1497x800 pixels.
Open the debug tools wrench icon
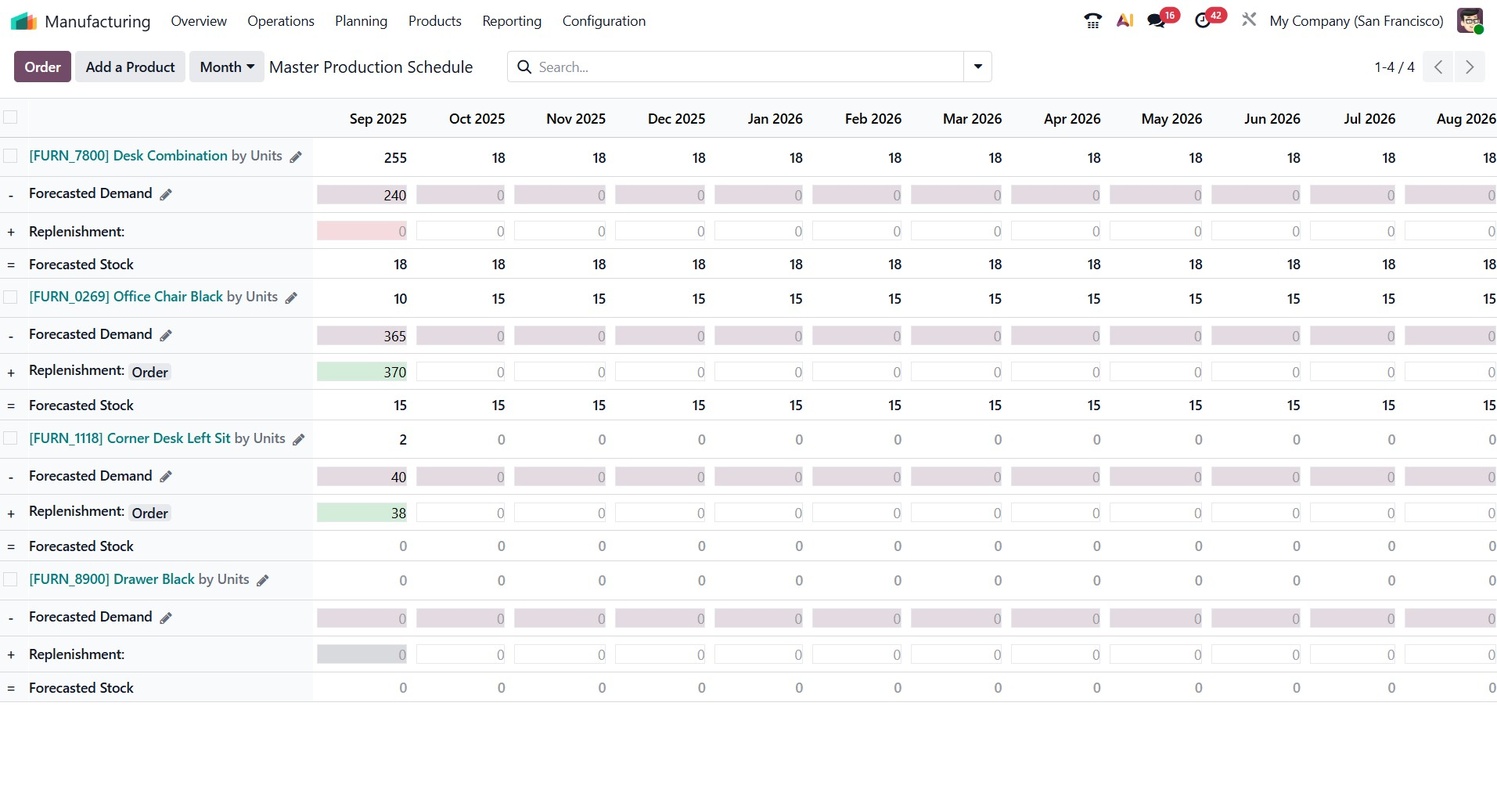click(1248, 20)
